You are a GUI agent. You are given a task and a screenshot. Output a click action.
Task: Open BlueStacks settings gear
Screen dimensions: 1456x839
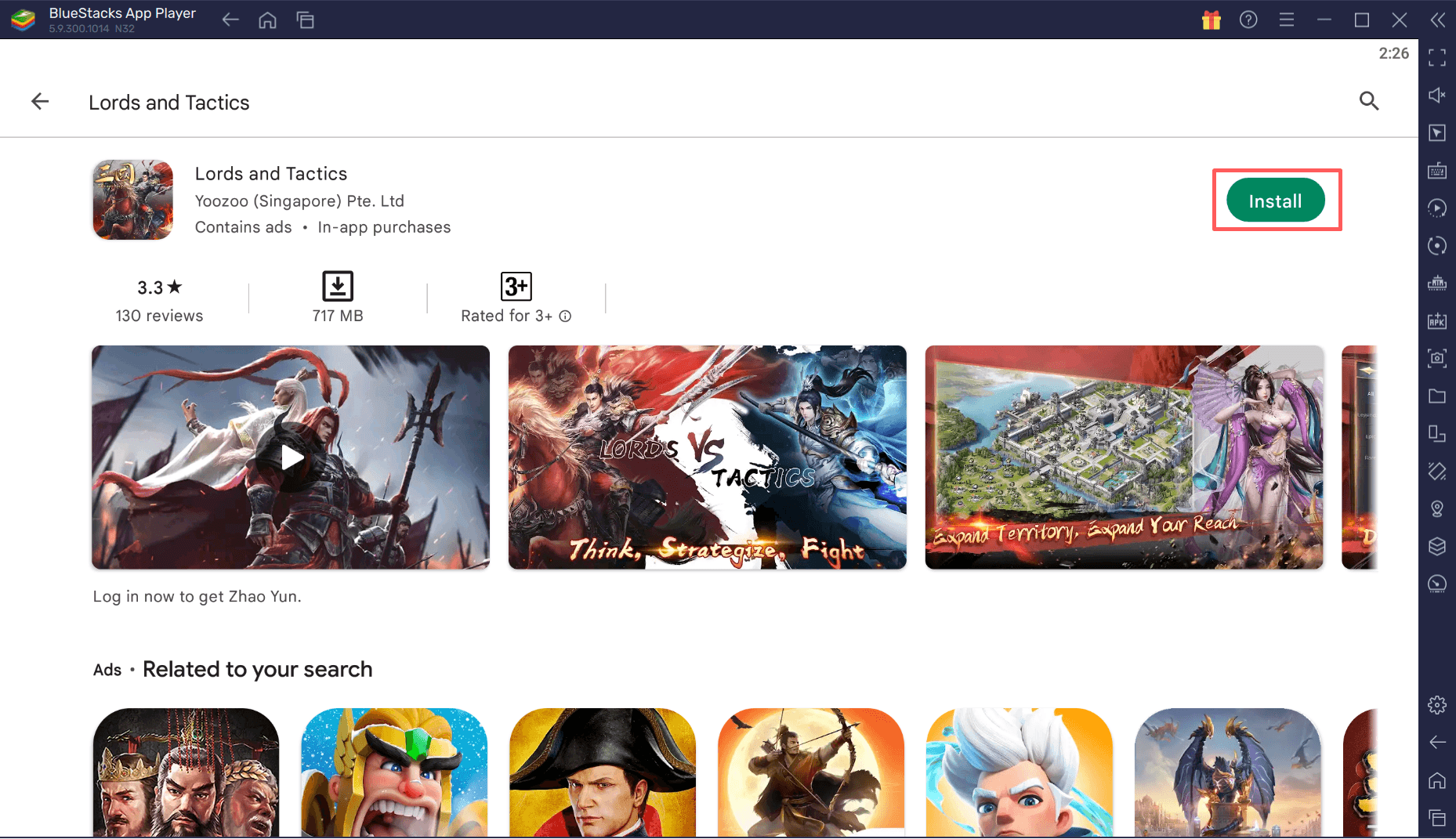1437,705
